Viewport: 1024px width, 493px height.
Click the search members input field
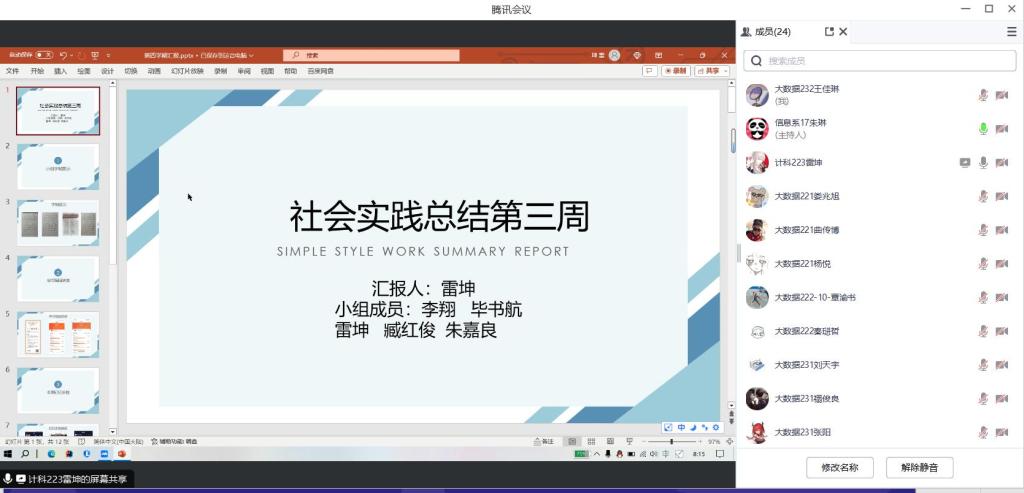(x=880, y=62)
